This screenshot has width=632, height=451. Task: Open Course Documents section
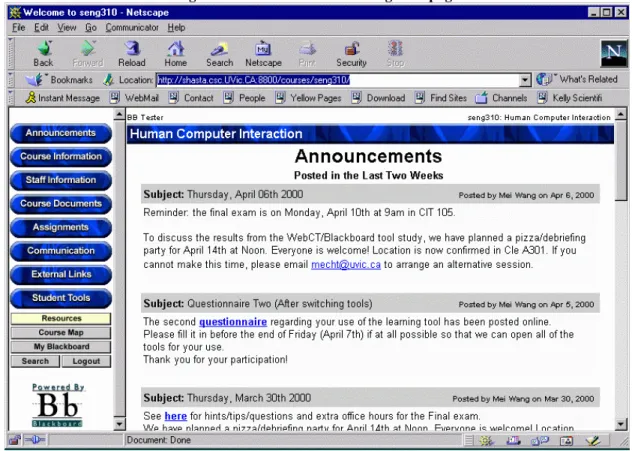tap(61, 204)
